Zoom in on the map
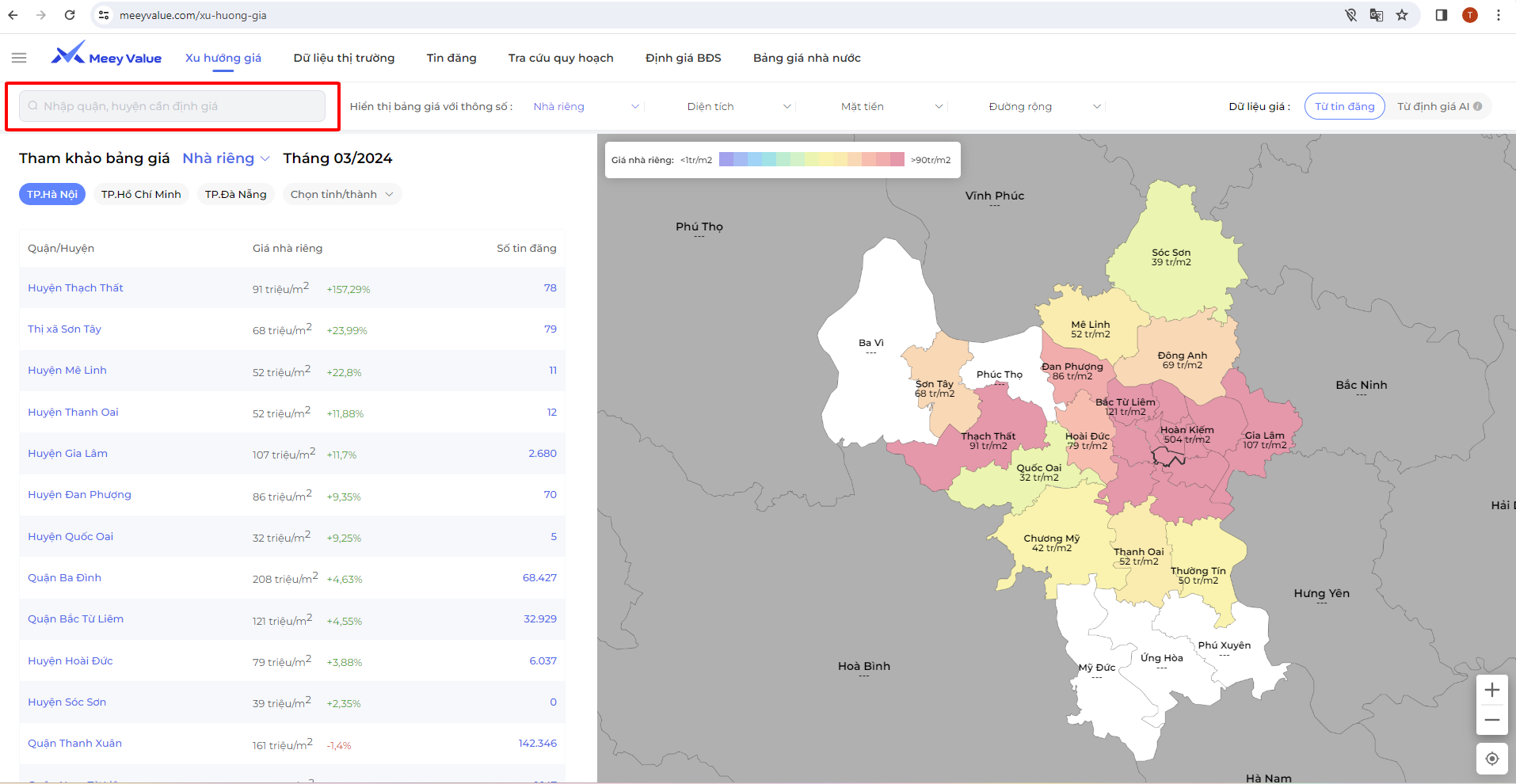Viewport: 1516px width, 784px height. pyautogui.click(x=1491, y=690)
